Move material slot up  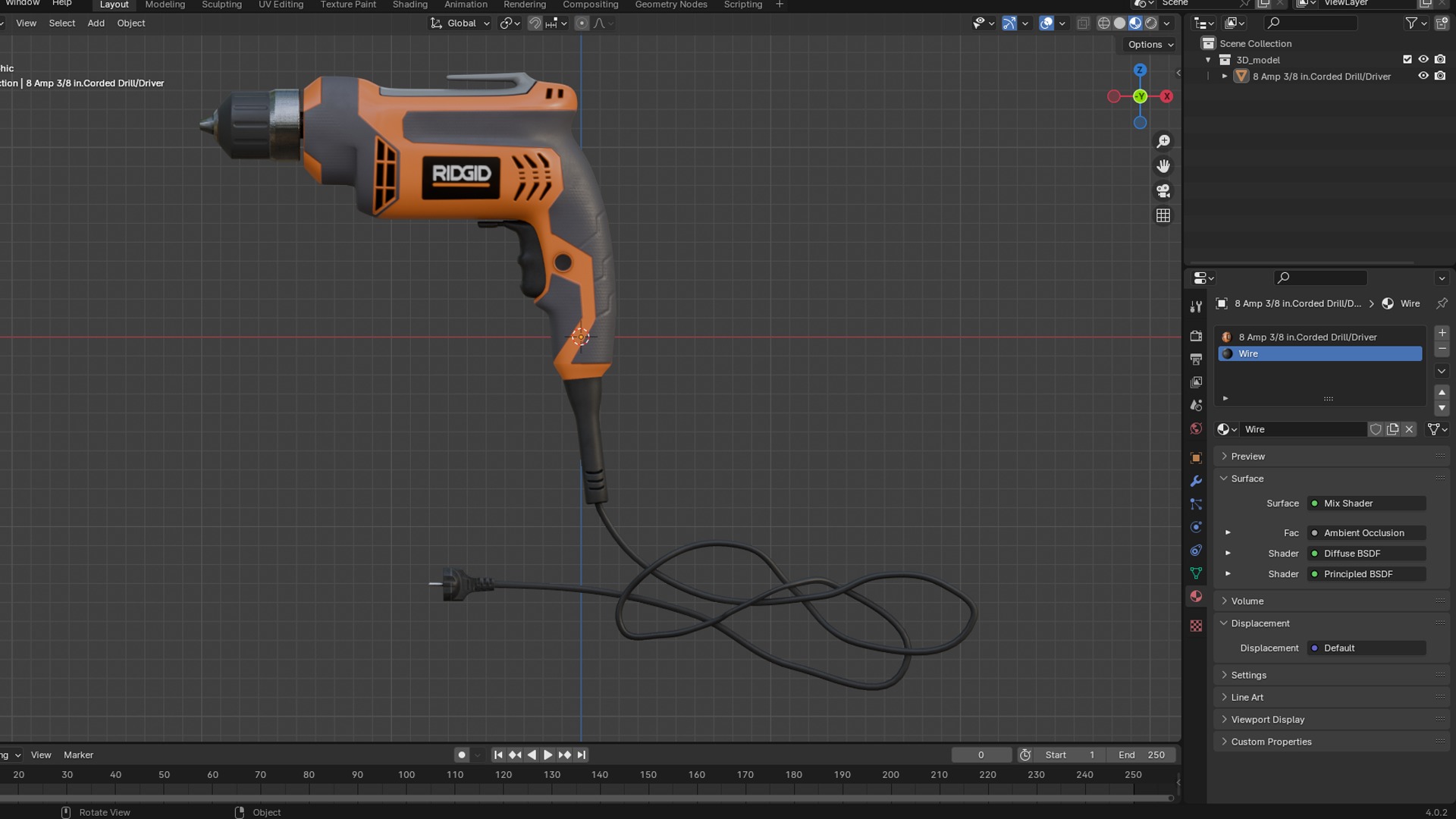[x=1442, y=392]
